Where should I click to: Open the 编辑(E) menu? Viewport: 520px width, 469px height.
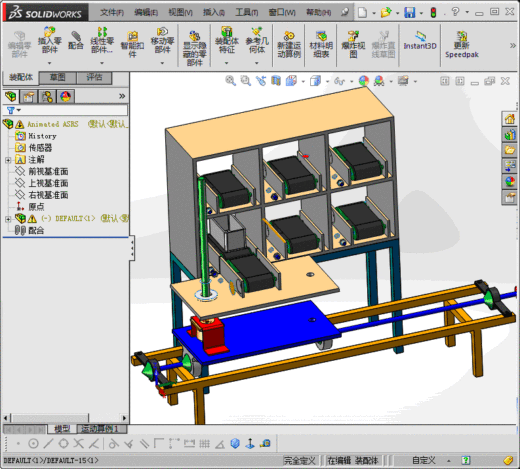pos(146,13)
